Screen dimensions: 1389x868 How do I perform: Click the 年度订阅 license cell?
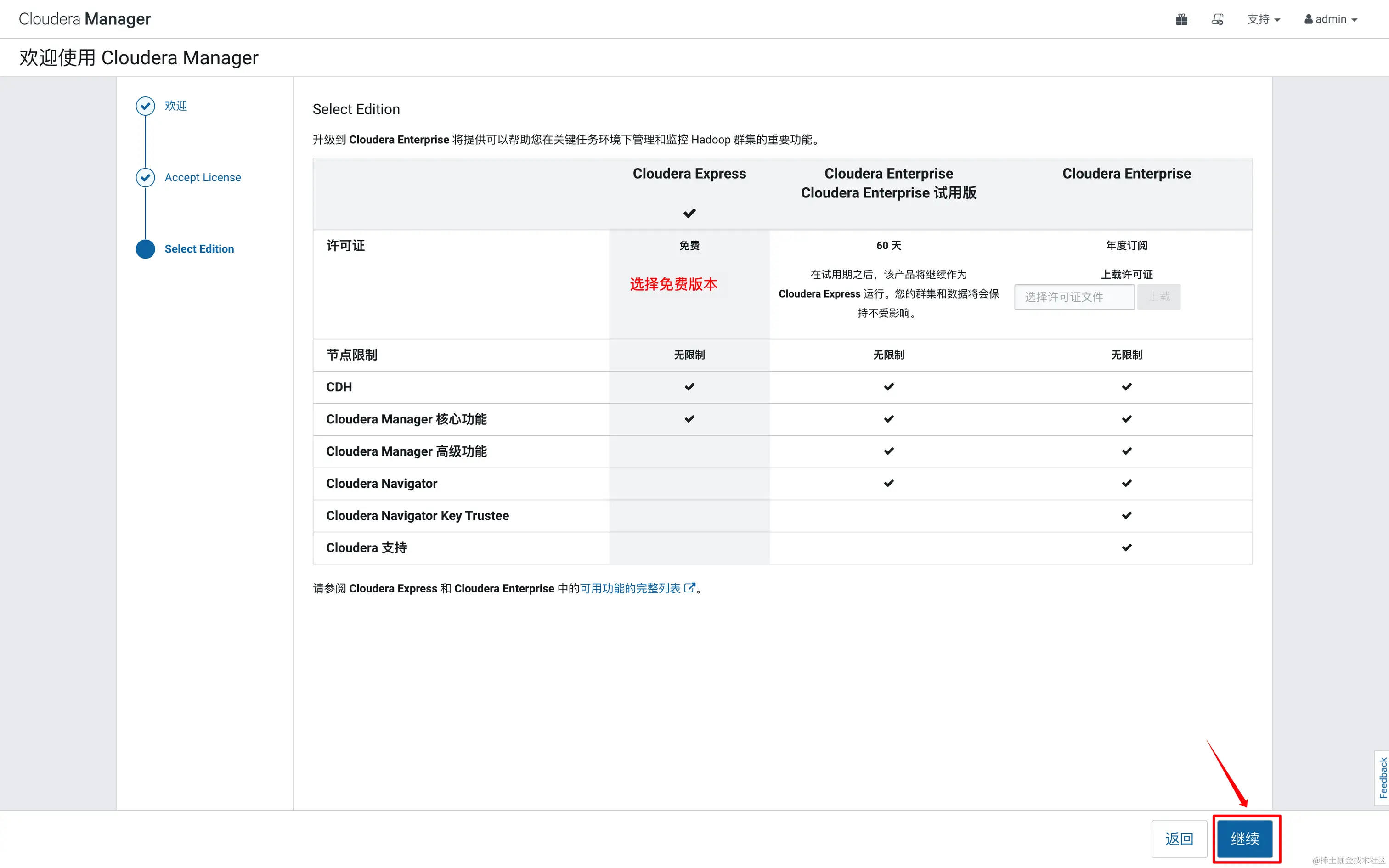coord(1126,246)
